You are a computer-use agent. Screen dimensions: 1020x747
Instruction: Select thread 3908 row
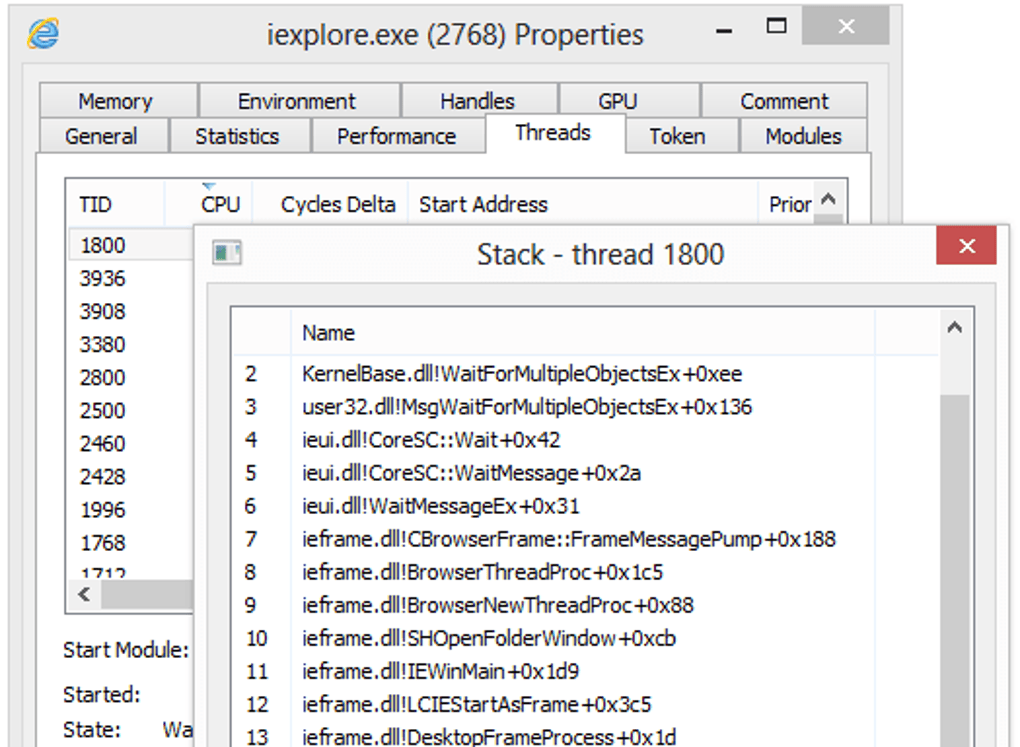[130, 311]
